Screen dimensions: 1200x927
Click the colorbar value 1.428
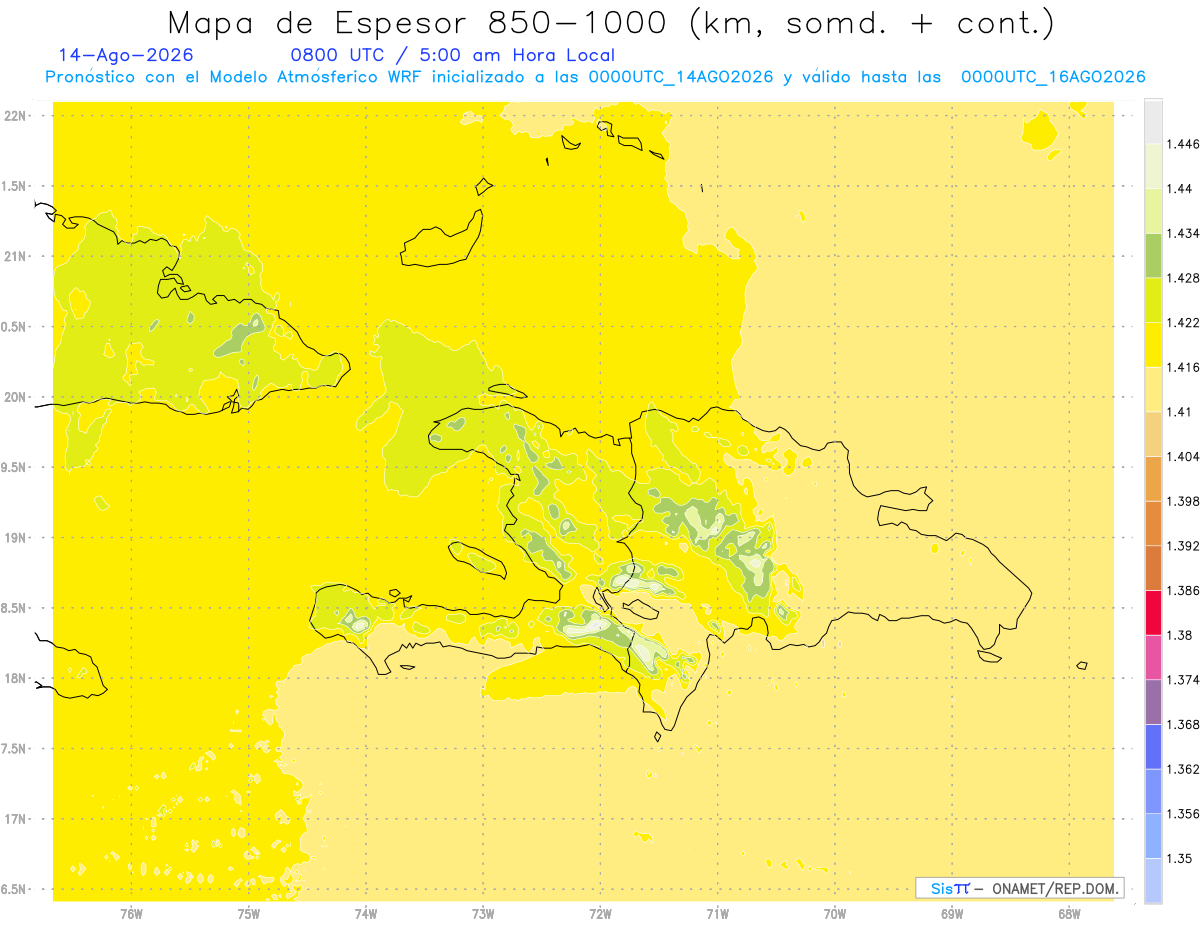pyautogui.click(x=1185, y=278)
